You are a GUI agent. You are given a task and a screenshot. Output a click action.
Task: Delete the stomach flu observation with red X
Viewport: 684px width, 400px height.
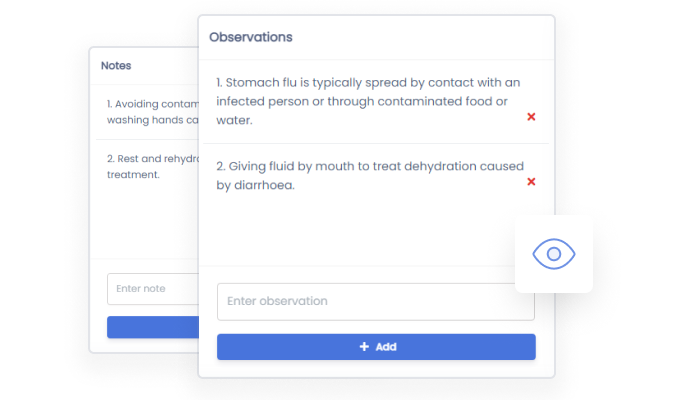(531, 117)
